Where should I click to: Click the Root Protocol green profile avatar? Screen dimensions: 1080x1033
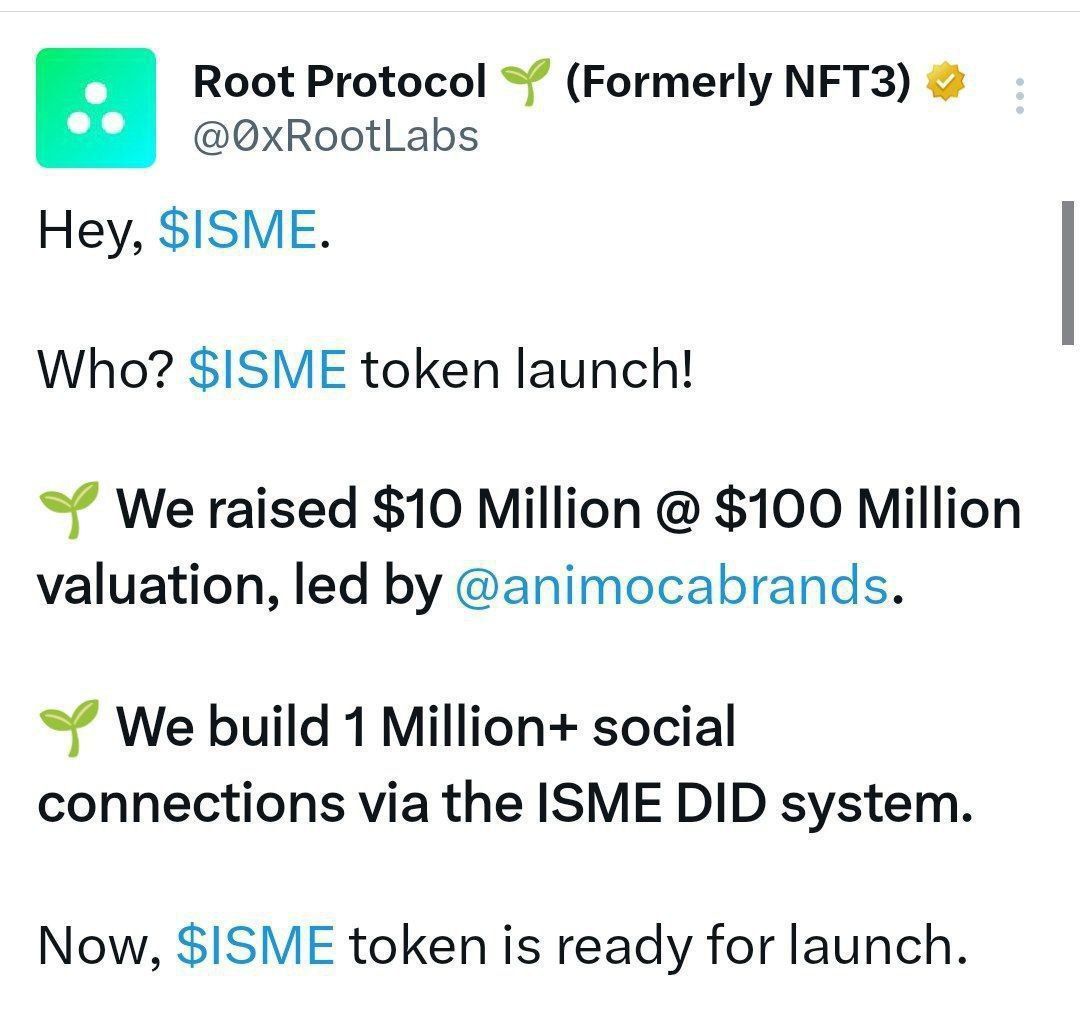point(96,108)
